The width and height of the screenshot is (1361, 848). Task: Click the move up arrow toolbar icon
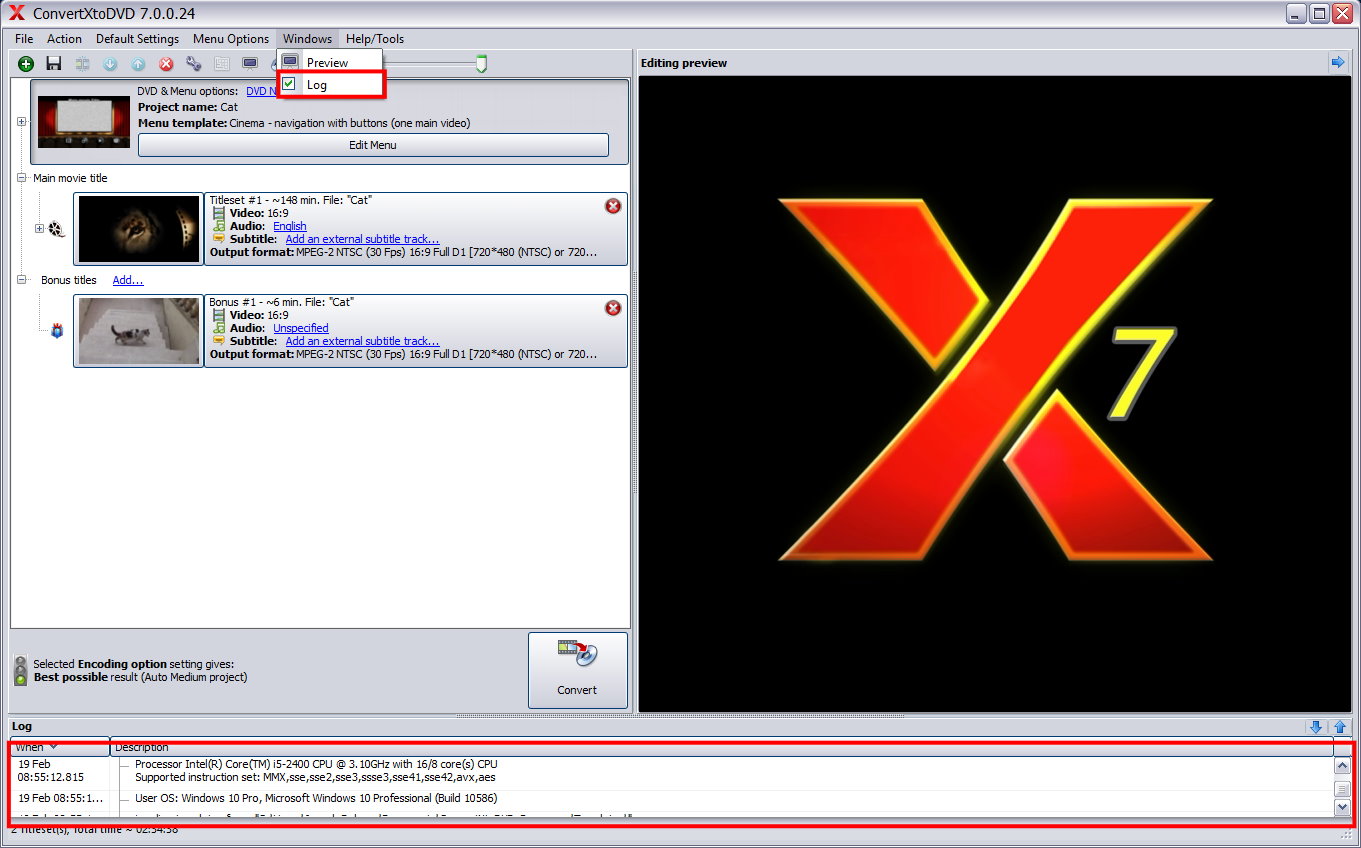pyautogui.click(x=138, y=64)
